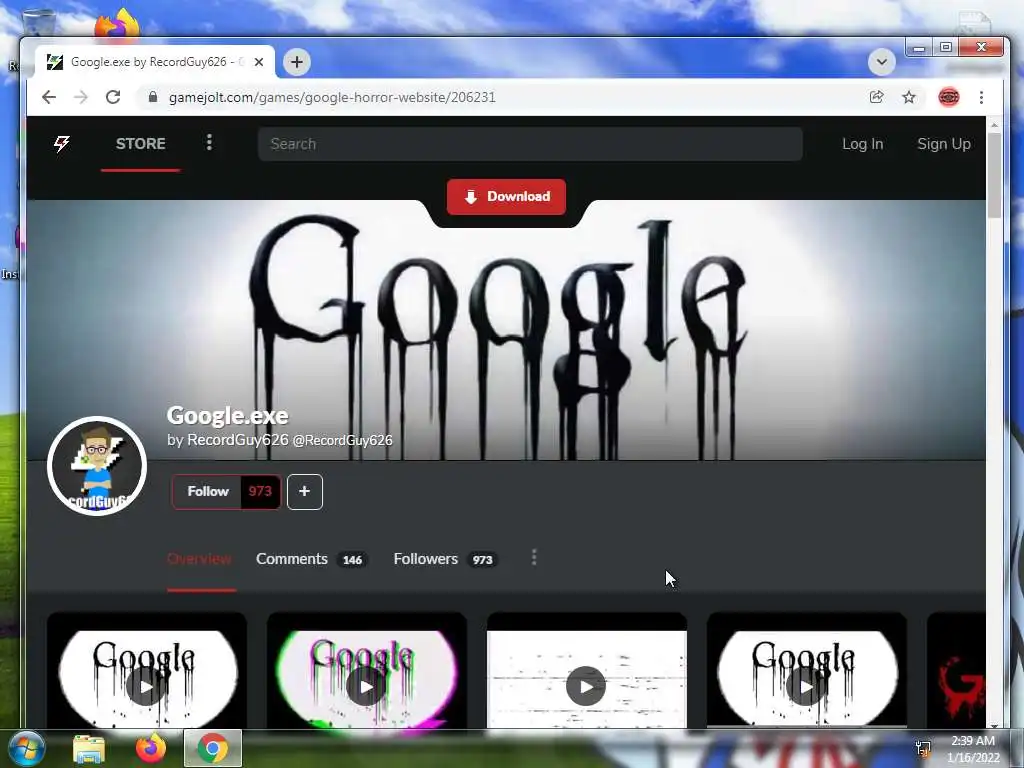Screen dimensions: 1024x768
Task: Play the glitchy pink-green Google video
Action: (366, 686)
